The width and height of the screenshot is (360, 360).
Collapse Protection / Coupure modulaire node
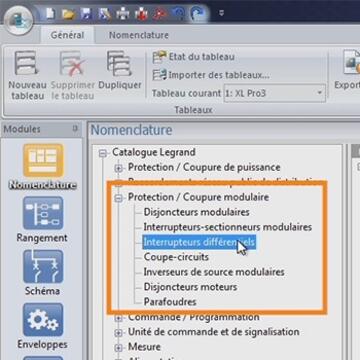tap(119, 198)
